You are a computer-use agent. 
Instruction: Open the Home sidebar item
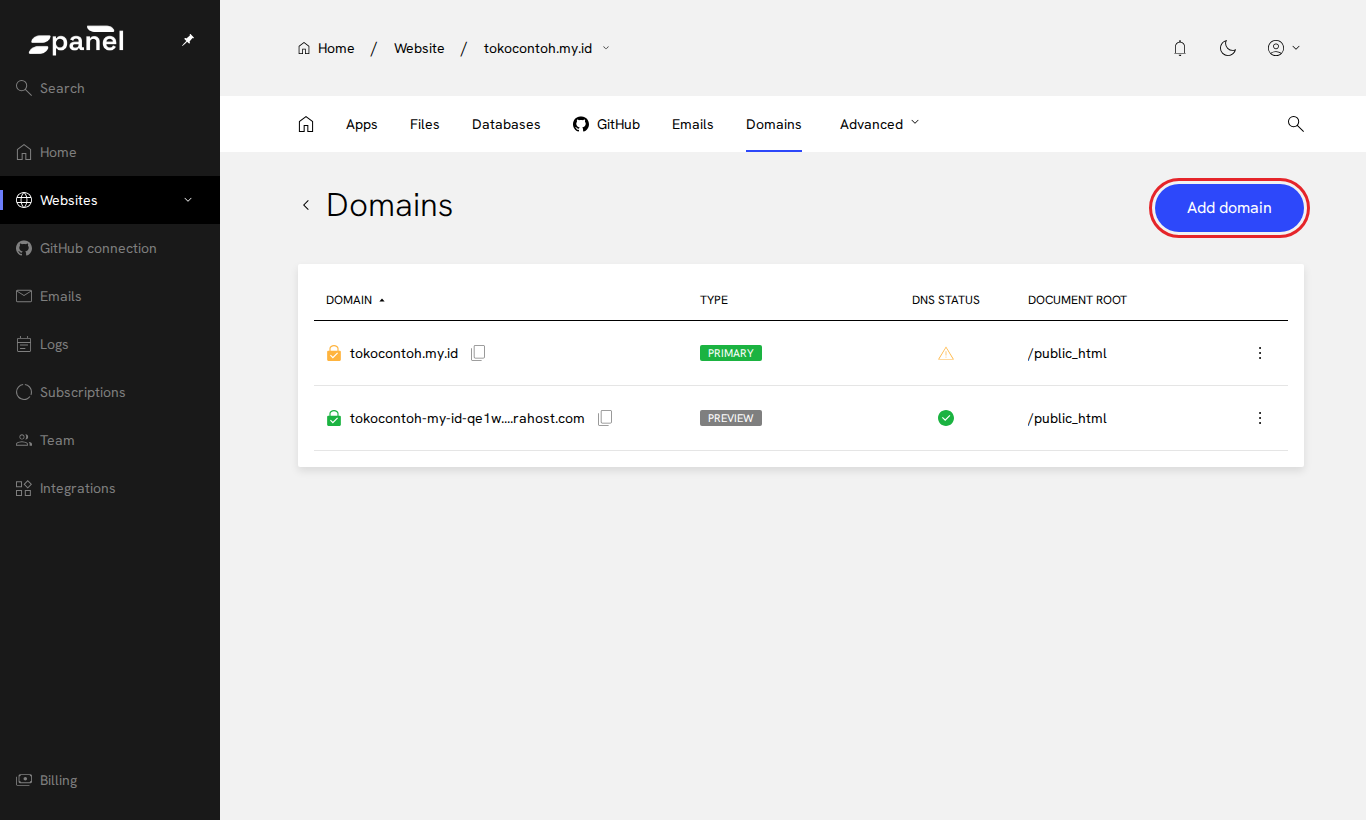pyautogui.click(x=110, y=152)
